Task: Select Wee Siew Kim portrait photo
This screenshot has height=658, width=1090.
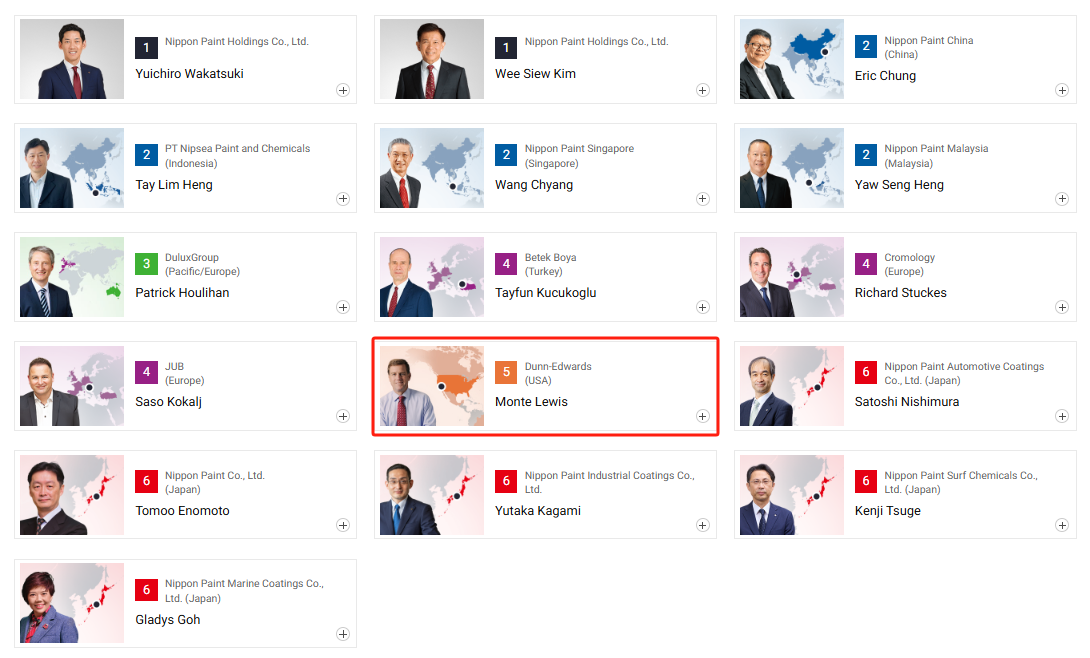Action: click(x=432, y=59)
